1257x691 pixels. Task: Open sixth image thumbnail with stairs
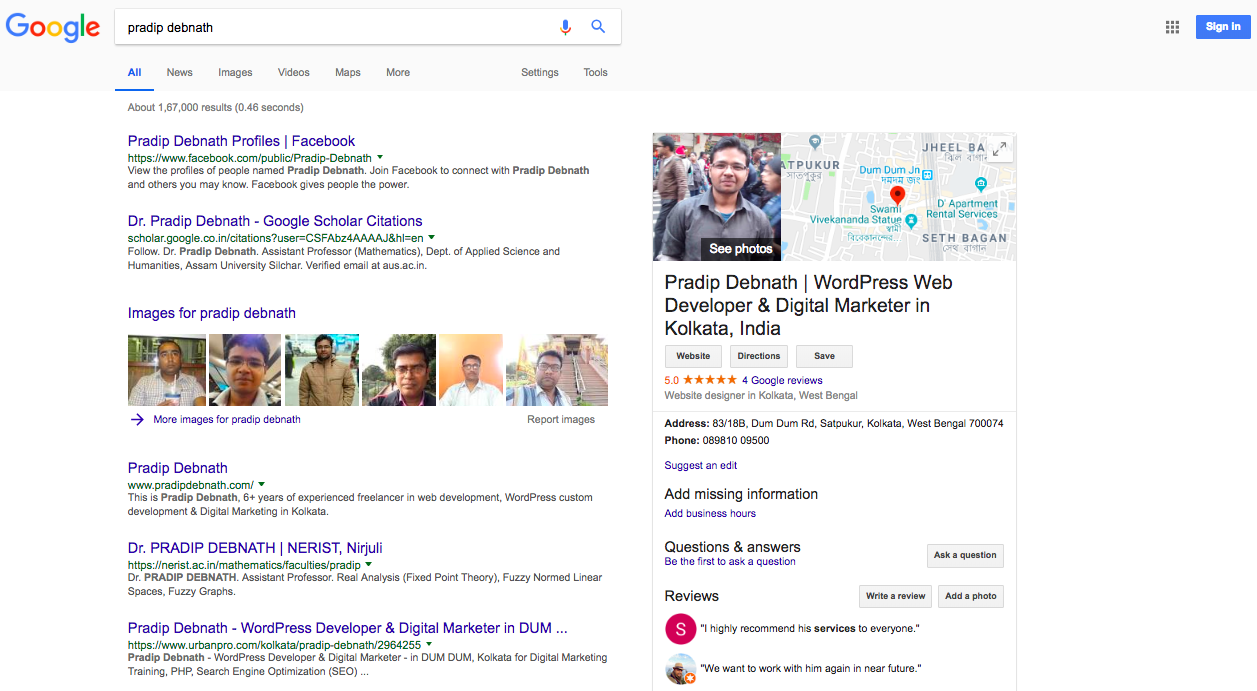pos(557,370)
